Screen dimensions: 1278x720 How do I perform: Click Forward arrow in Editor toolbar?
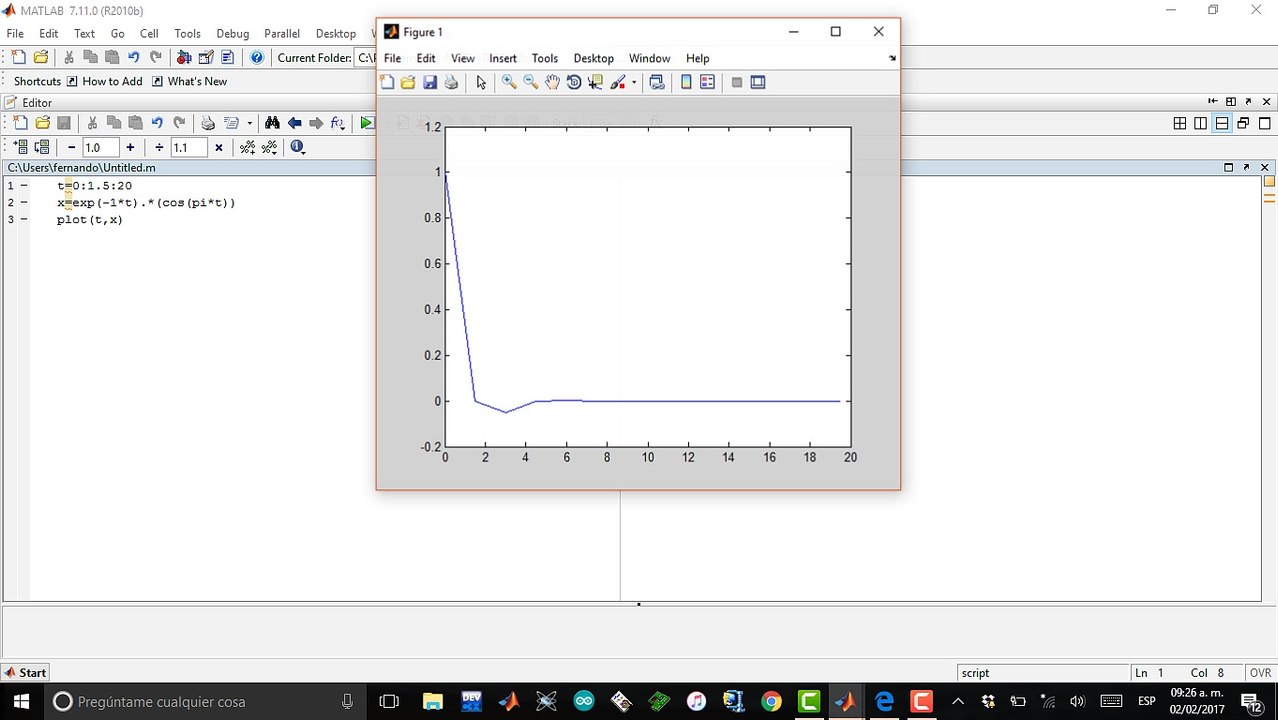[x=316, y=123]
